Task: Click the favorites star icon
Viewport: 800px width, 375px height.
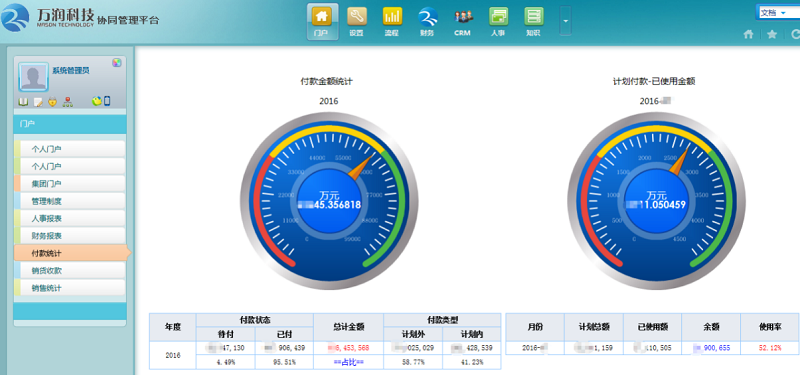Action: coord(772,34)
